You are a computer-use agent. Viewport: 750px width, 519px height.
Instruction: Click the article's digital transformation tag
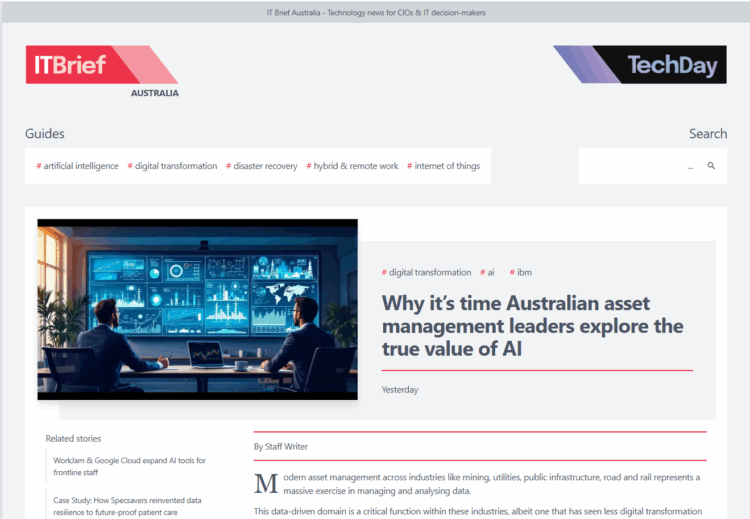point(426,272)
